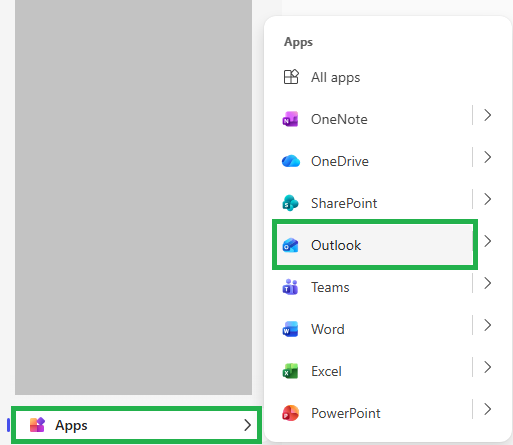513x445 pixels.
Task: Click the colorful Apps sidebar icon
Action: (x=37, y=425)
